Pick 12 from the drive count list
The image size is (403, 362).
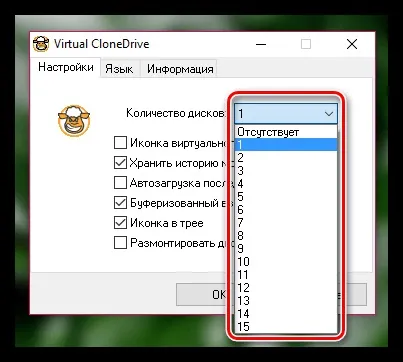tap(286, 288)
